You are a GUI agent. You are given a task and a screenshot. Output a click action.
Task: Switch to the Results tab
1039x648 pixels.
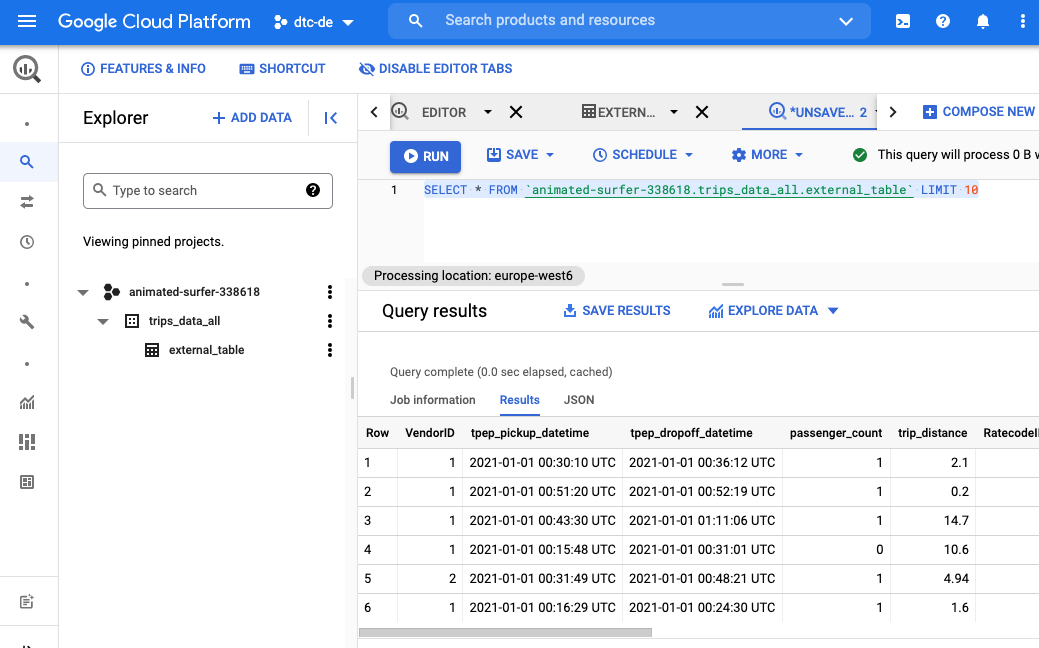click(x=520, y=400)
